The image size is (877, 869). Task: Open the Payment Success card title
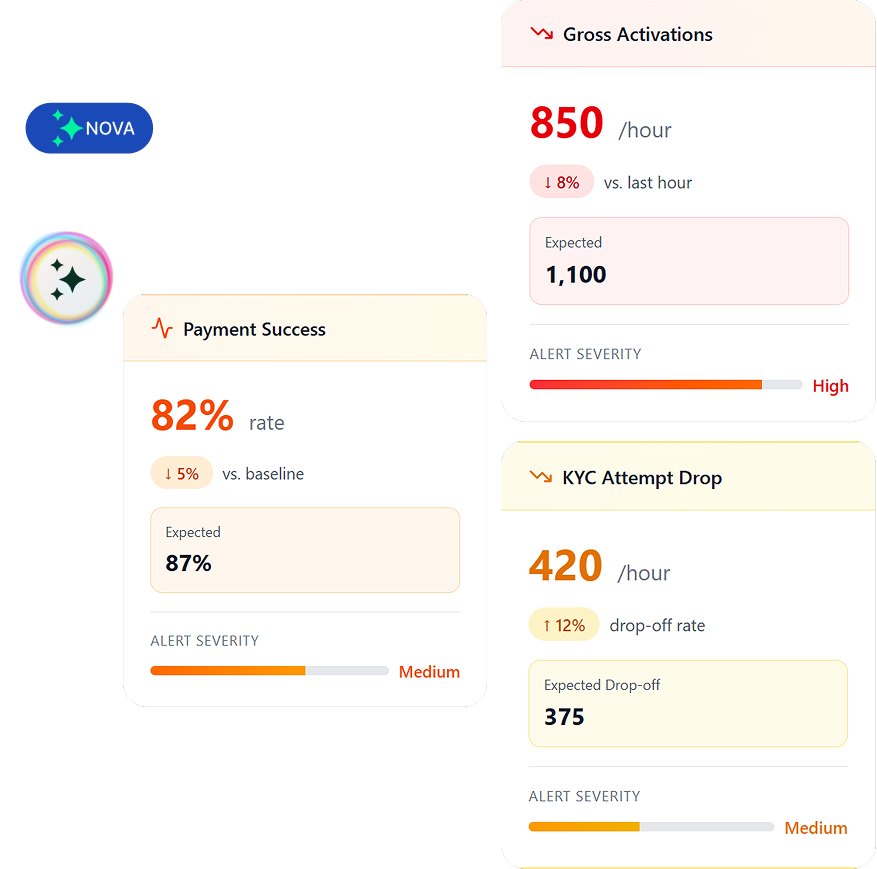click(254, 329)
